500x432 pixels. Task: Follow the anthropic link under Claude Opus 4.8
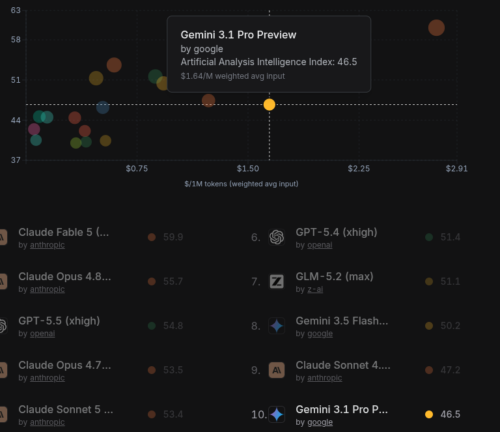[x=47, y=289]
